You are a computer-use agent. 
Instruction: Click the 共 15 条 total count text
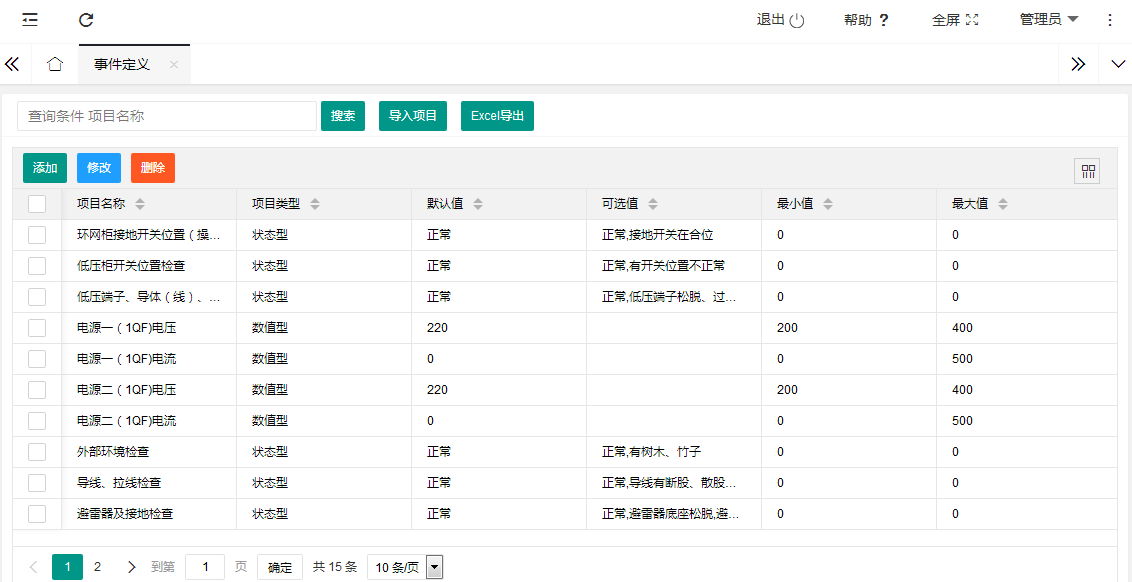(x=335, y=568)
